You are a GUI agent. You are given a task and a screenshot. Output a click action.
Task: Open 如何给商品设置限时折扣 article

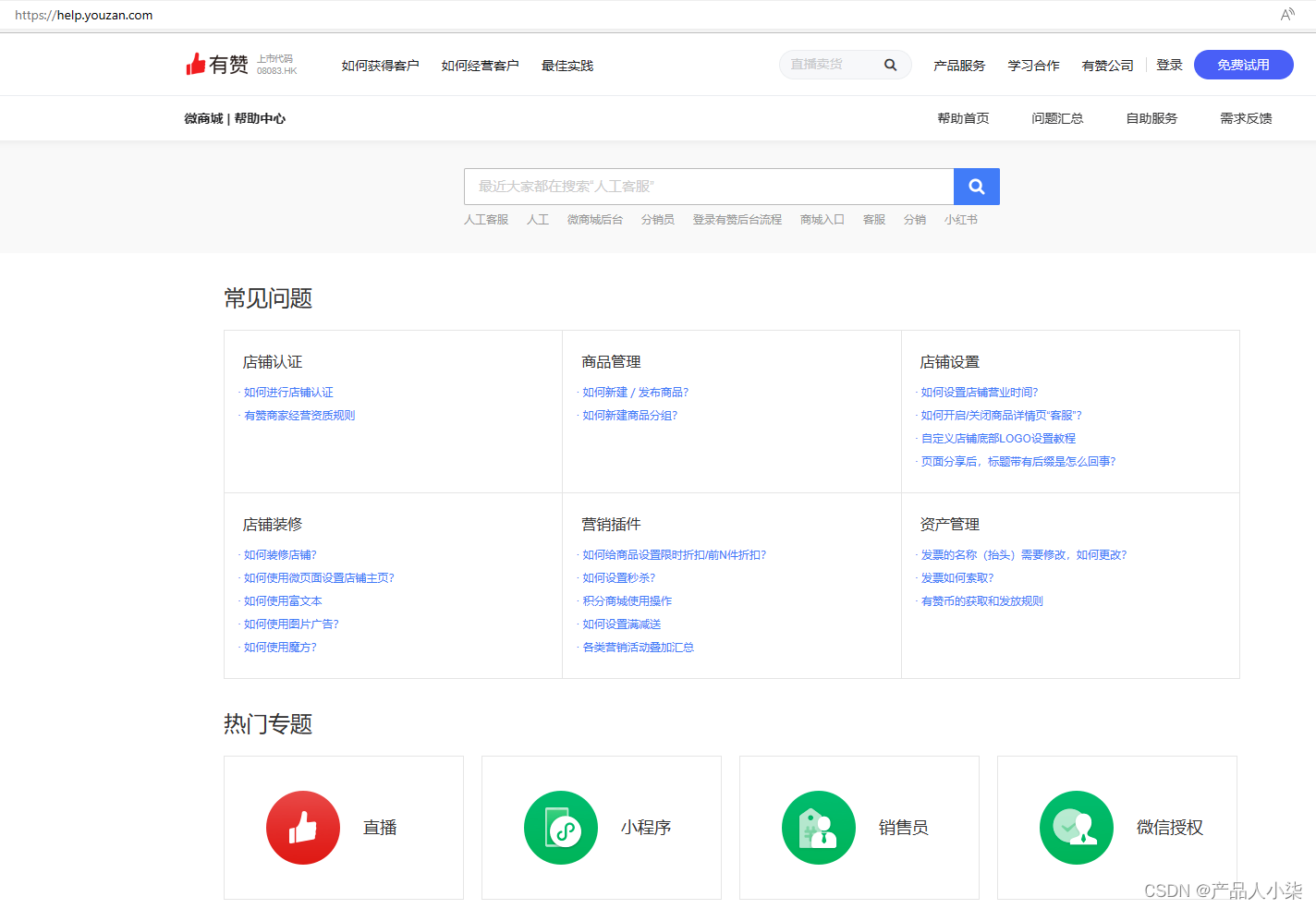[675, 555]
